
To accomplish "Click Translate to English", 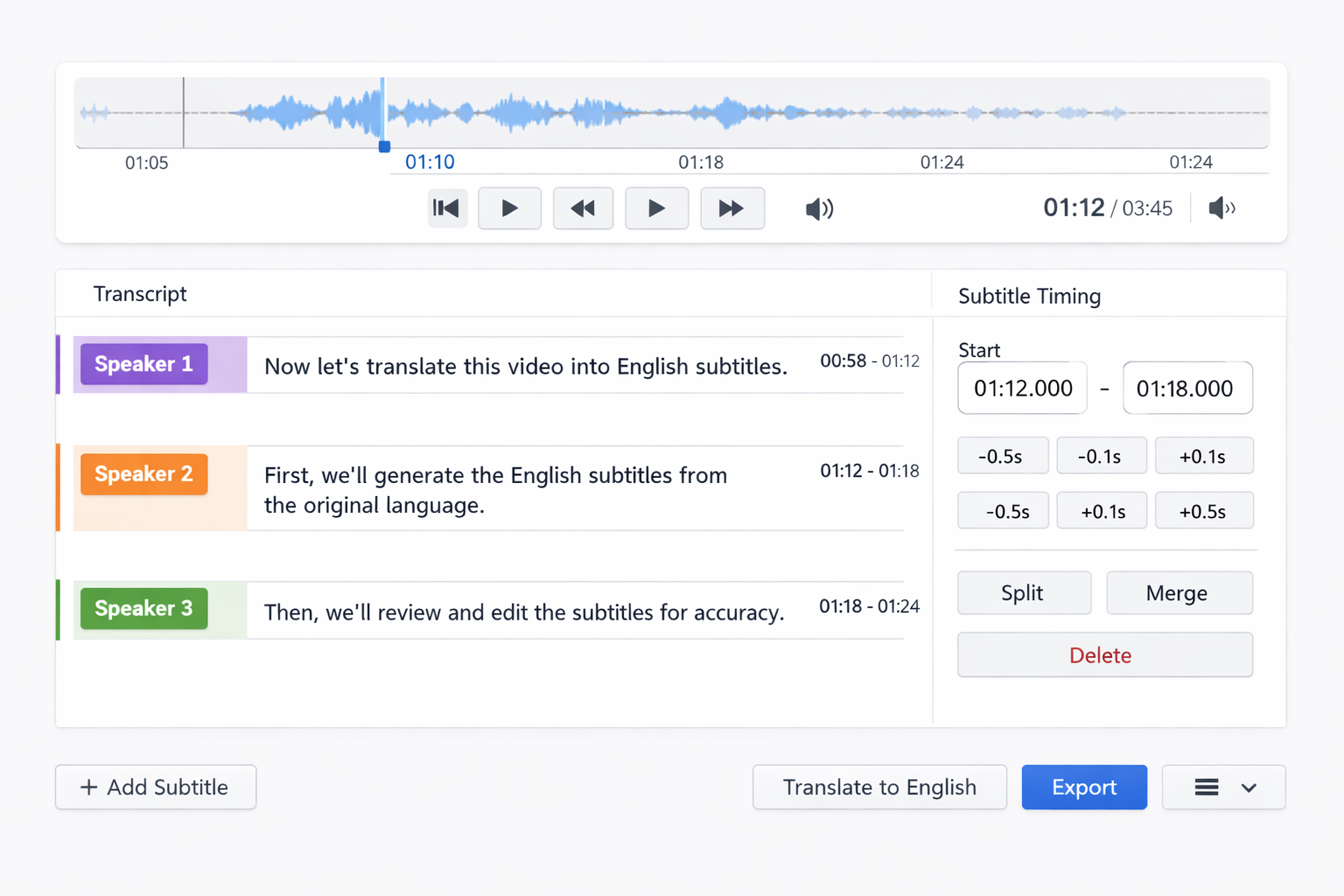I will [x=879, y=787].
